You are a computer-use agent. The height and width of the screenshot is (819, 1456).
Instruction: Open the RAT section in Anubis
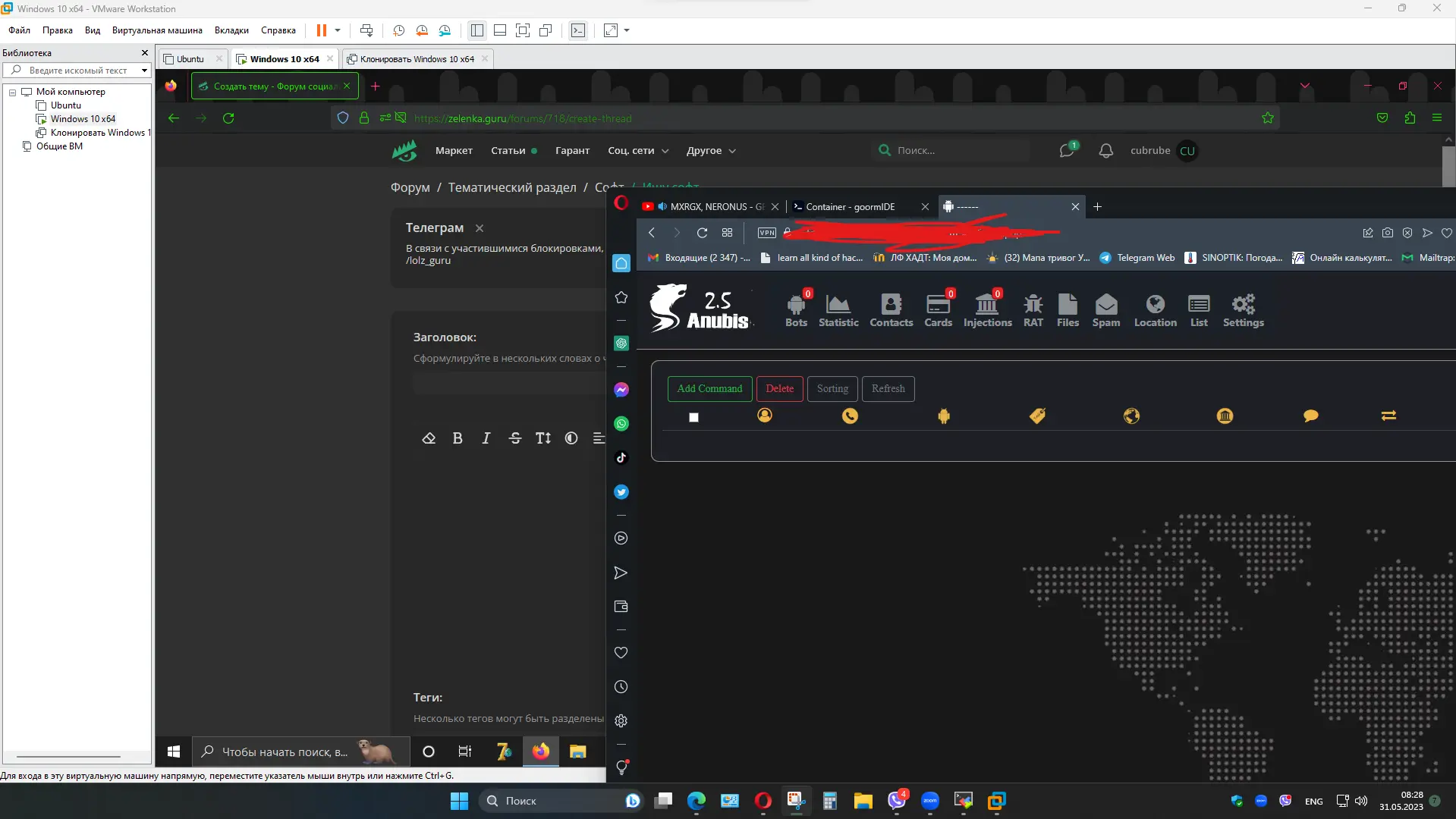point(1033,310)
